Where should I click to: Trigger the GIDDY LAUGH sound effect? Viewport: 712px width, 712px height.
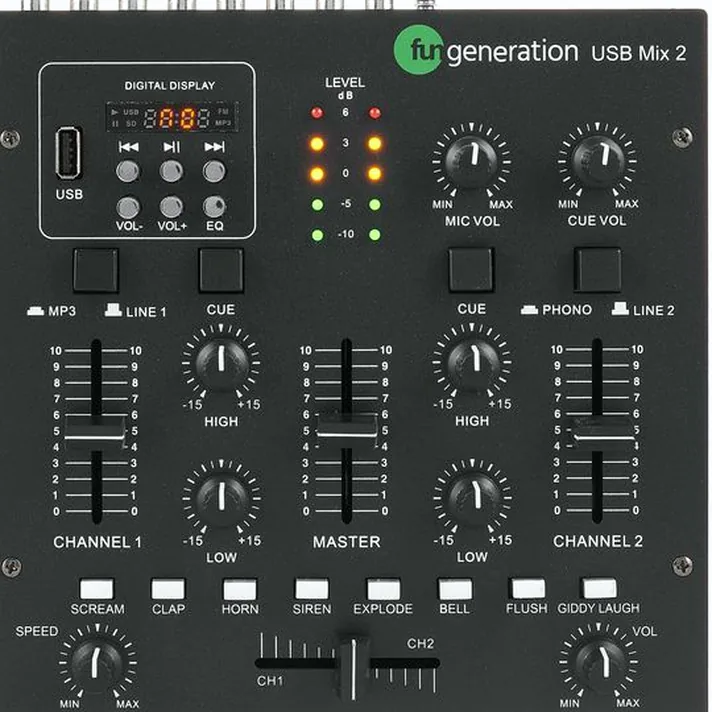[x=599, y=588]
